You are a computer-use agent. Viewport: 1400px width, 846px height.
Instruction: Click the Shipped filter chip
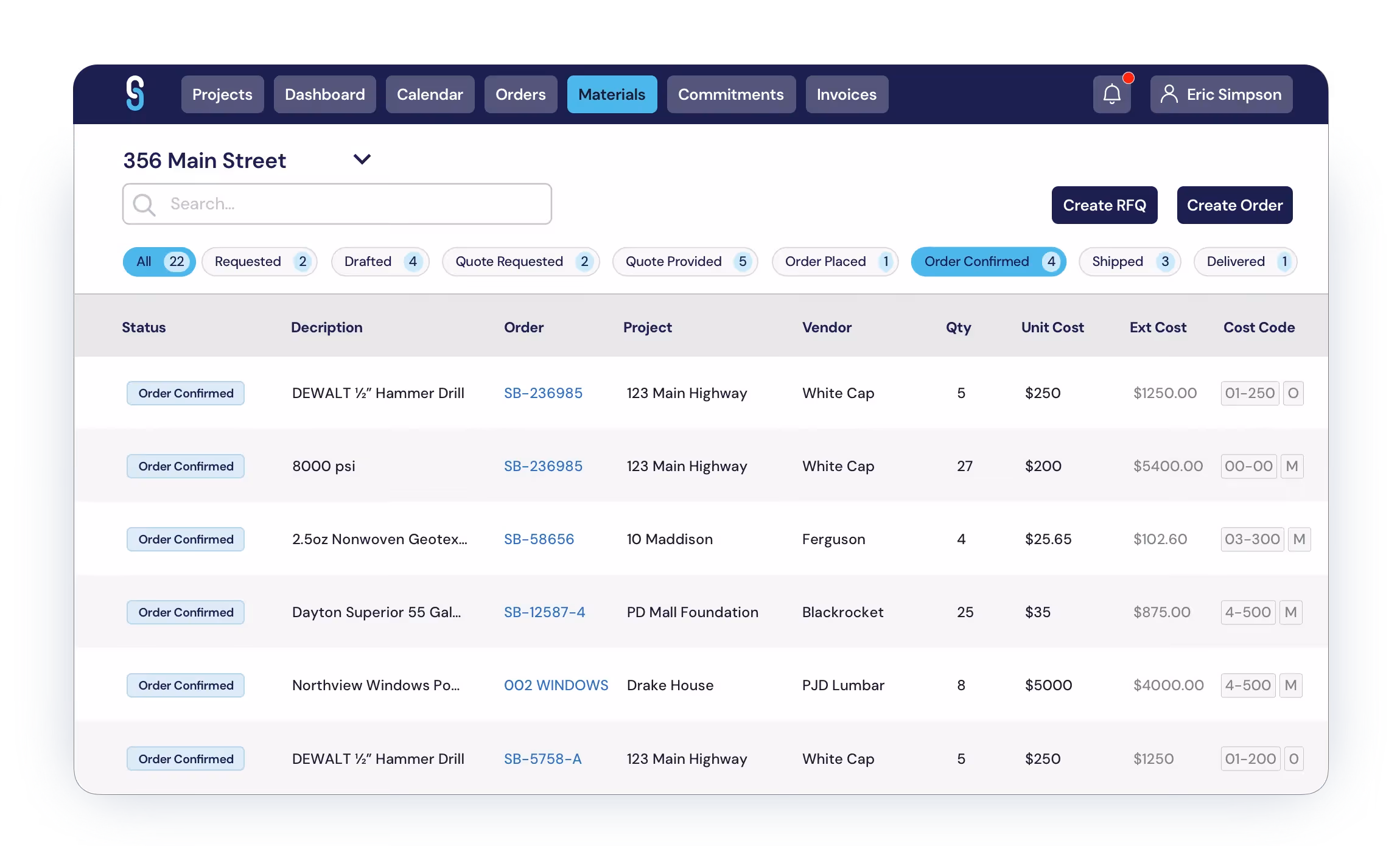coord(1129,262)
